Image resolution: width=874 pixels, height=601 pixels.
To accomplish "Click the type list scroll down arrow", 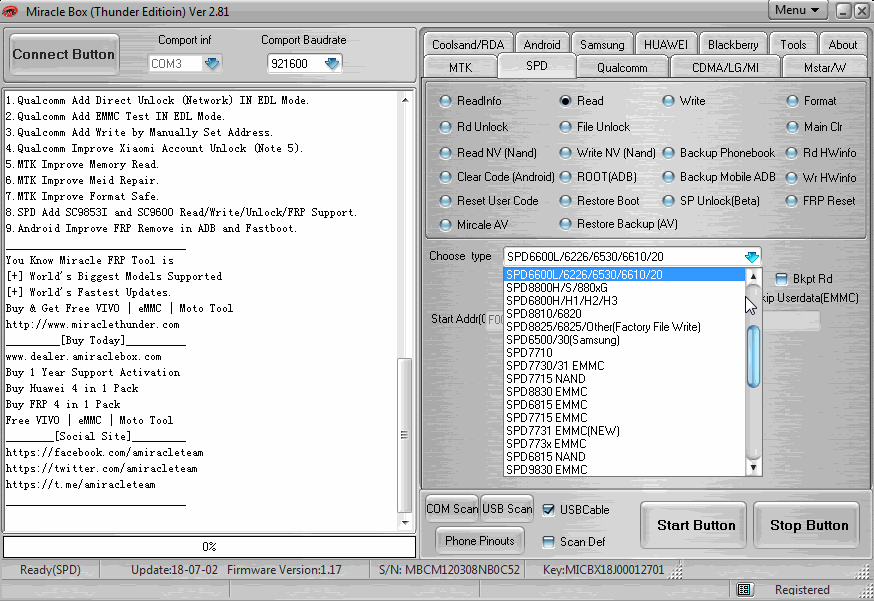I will pos(753,468).
